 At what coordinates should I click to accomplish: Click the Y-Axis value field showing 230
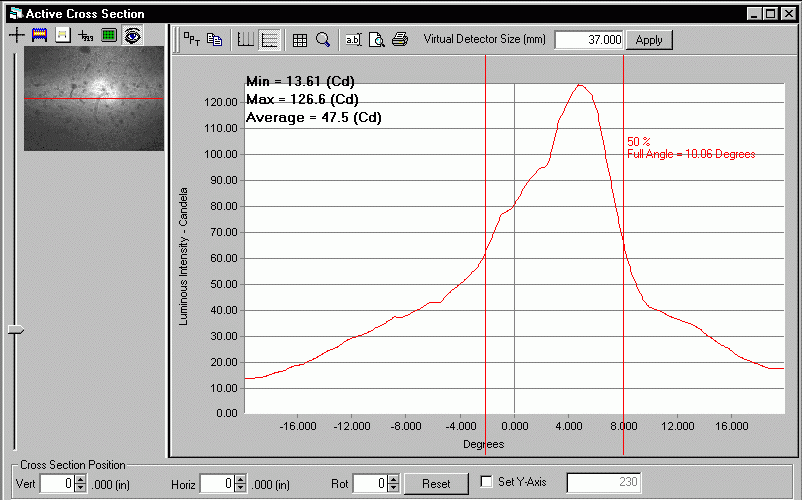coord(604,482)
